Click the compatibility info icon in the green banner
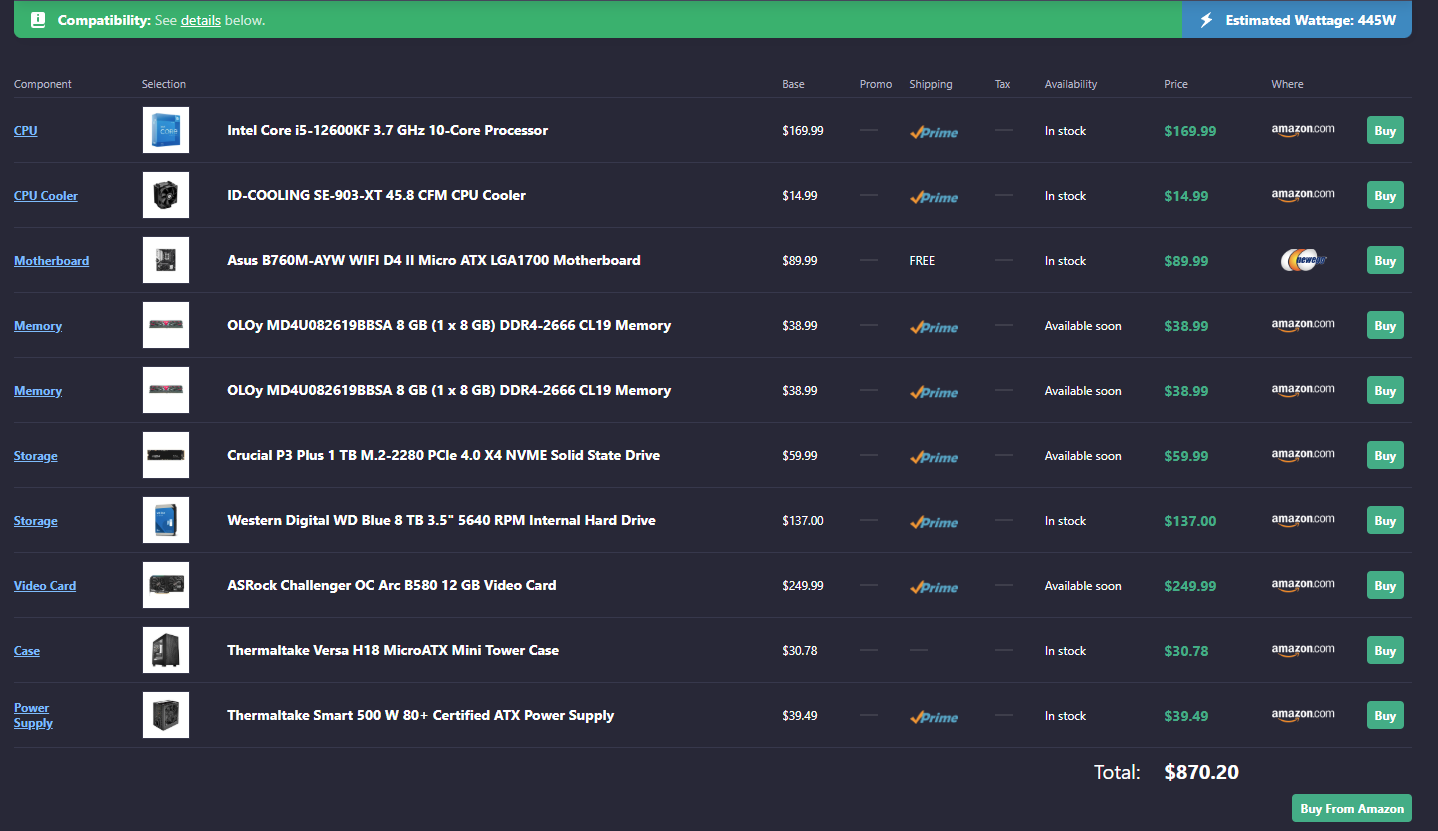Screen dimensions: 1438x831 [38, 20]
